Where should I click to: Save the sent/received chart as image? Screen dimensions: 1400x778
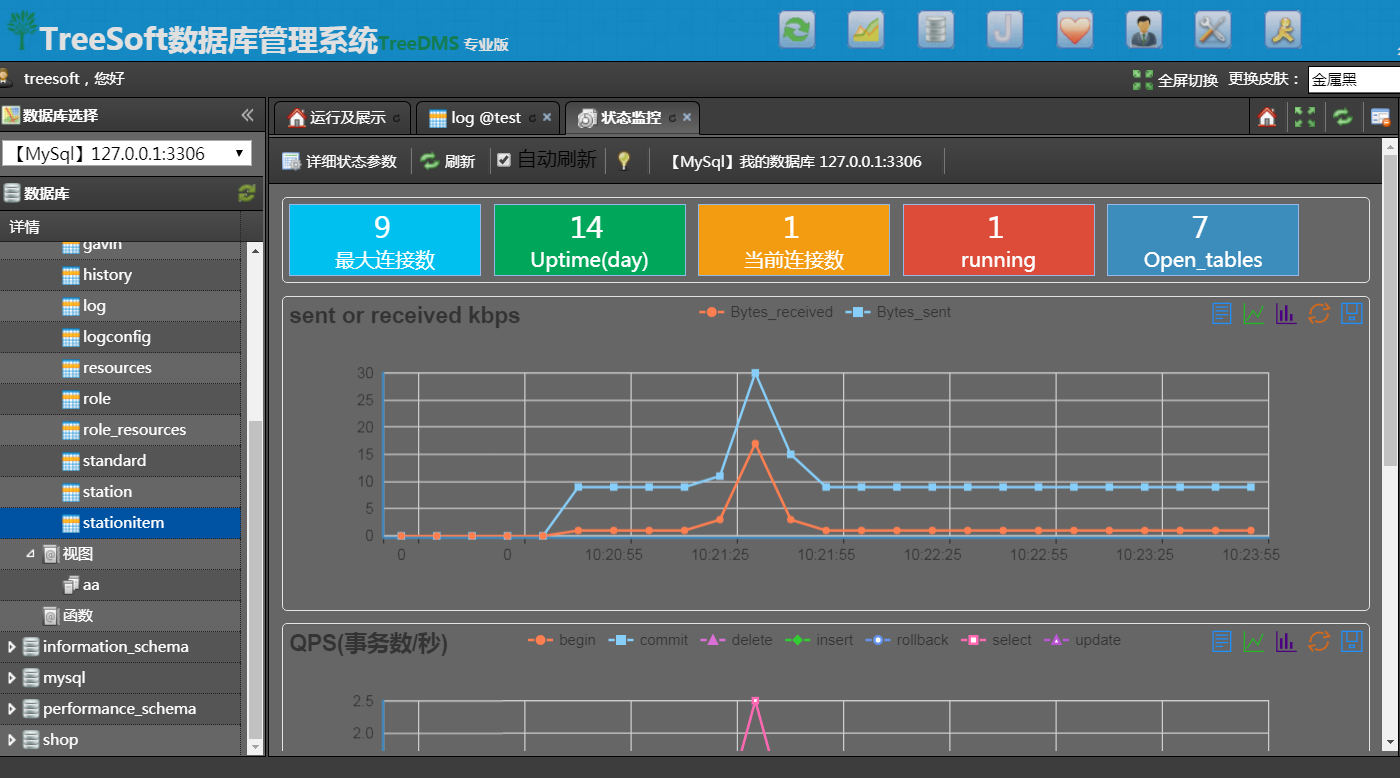[1352, 313]
